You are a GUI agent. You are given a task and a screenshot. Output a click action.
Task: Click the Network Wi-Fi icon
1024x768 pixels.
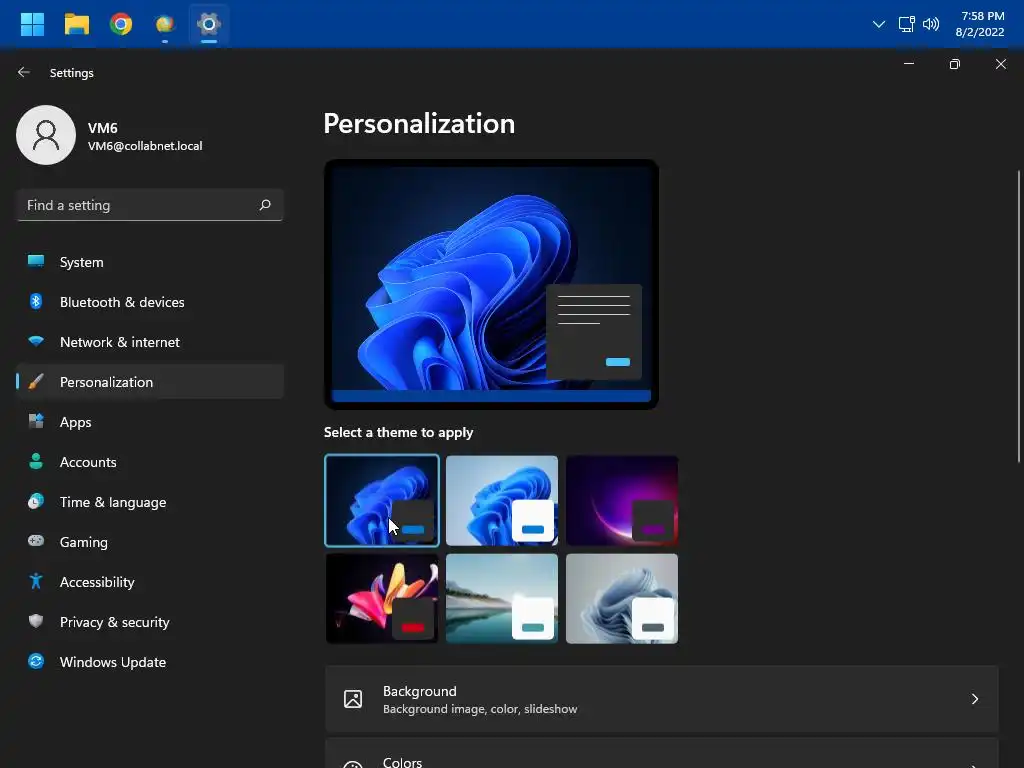[x=36, y=342]
